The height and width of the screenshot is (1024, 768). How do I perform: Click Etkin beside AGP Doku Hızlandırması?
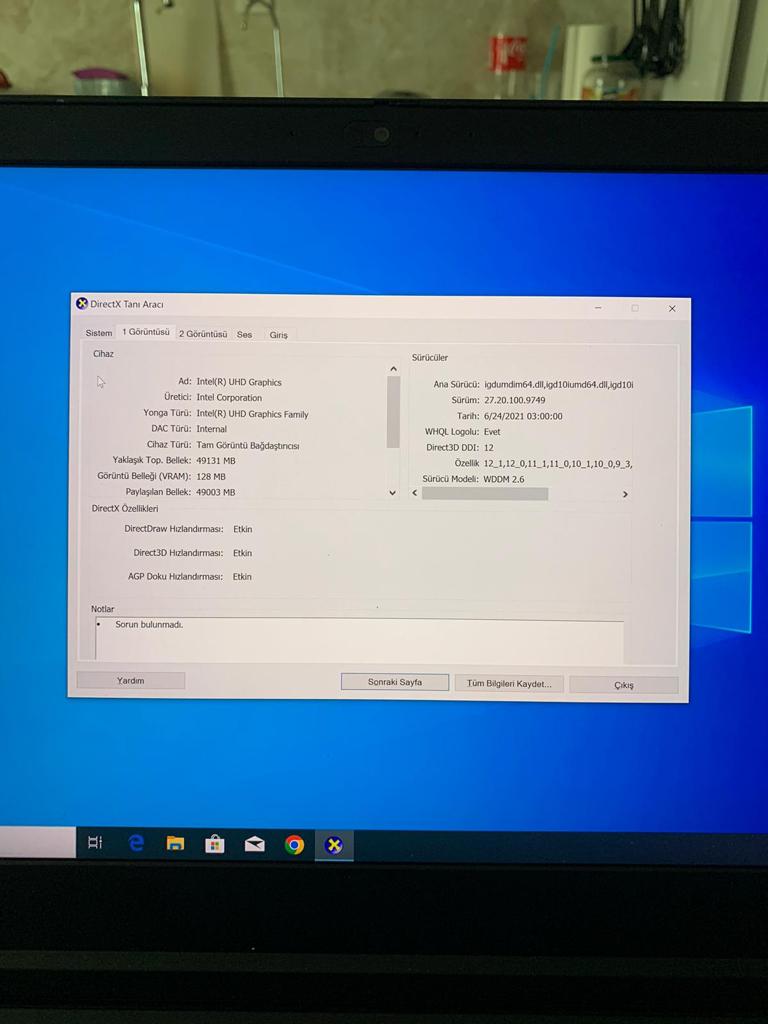tap(242, 577)
